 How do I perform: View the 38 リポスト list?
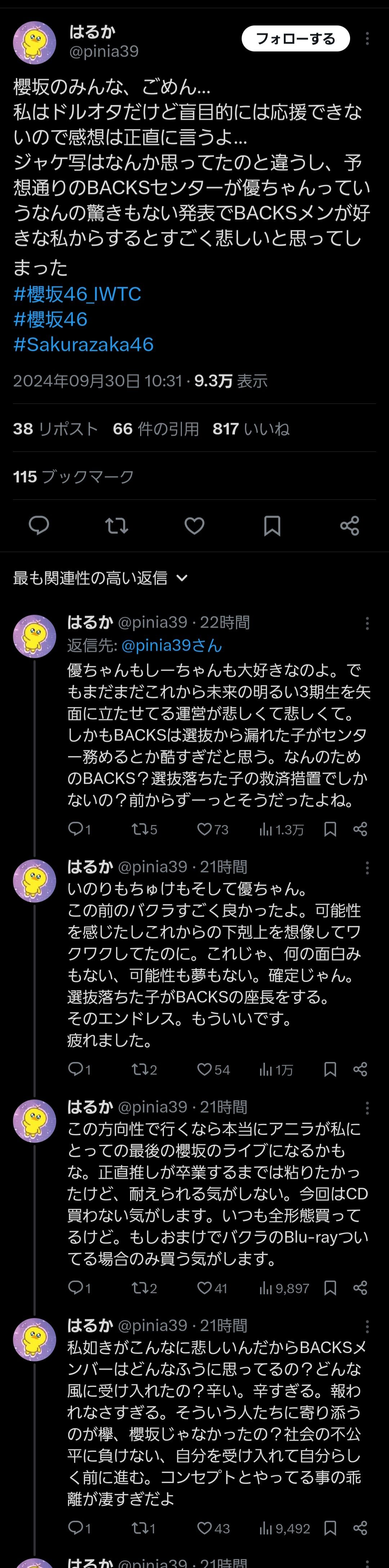[x=55, y=429]
